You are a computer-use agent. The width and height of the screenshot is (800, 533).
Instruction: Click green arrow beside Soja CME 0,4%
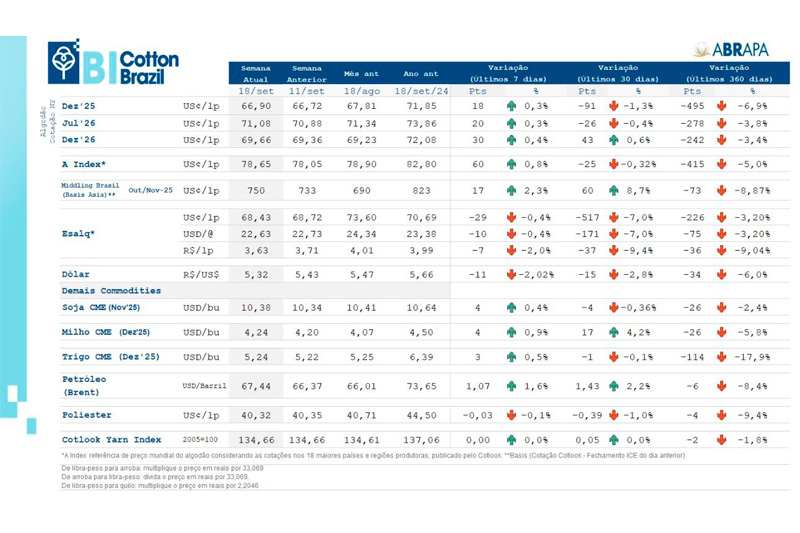(x=511, y=306)
